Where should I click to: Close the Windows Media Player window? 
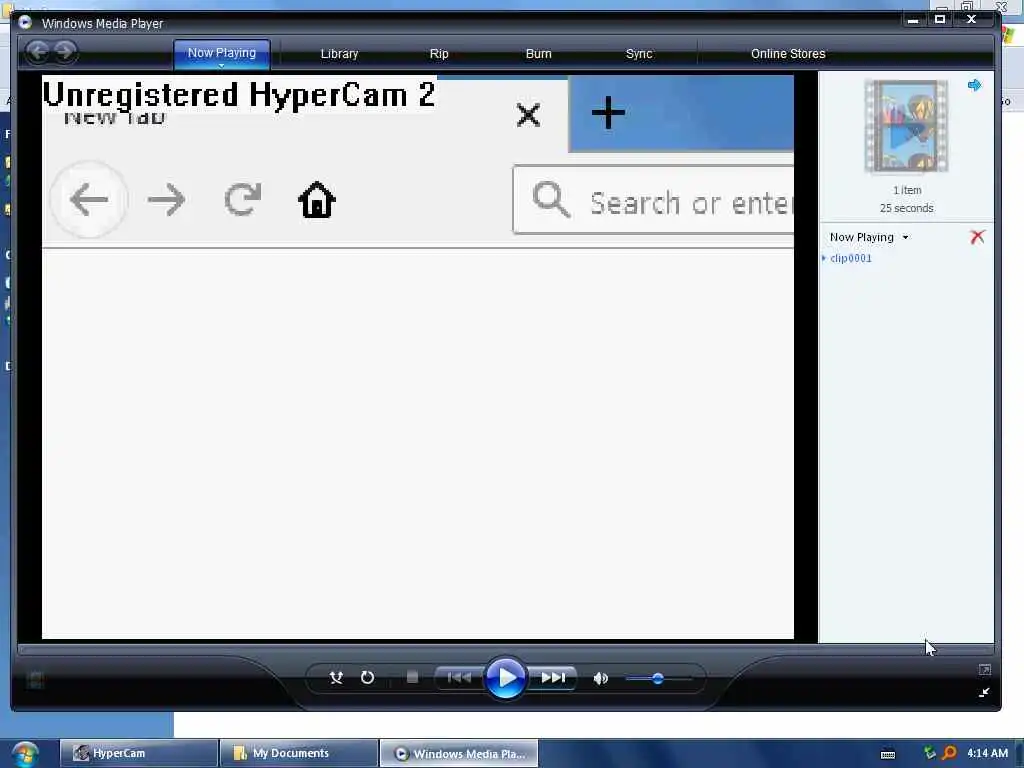coord(972,20)
